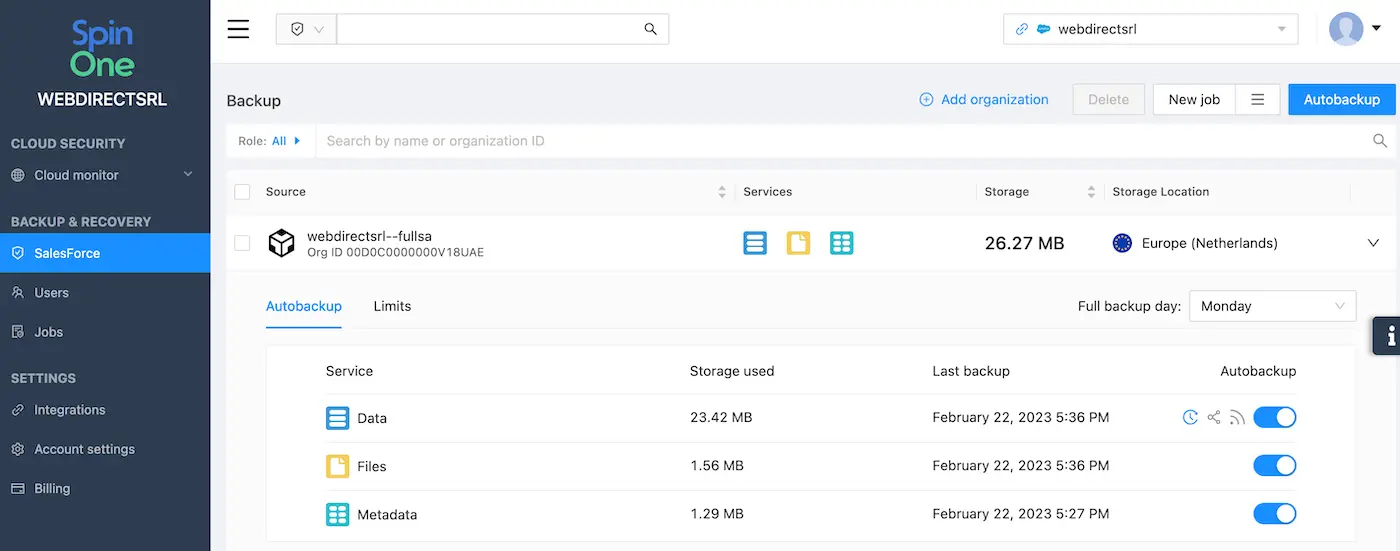
Task: Click the 1.56 MB storage used value
Action: [x=717, y=465]
